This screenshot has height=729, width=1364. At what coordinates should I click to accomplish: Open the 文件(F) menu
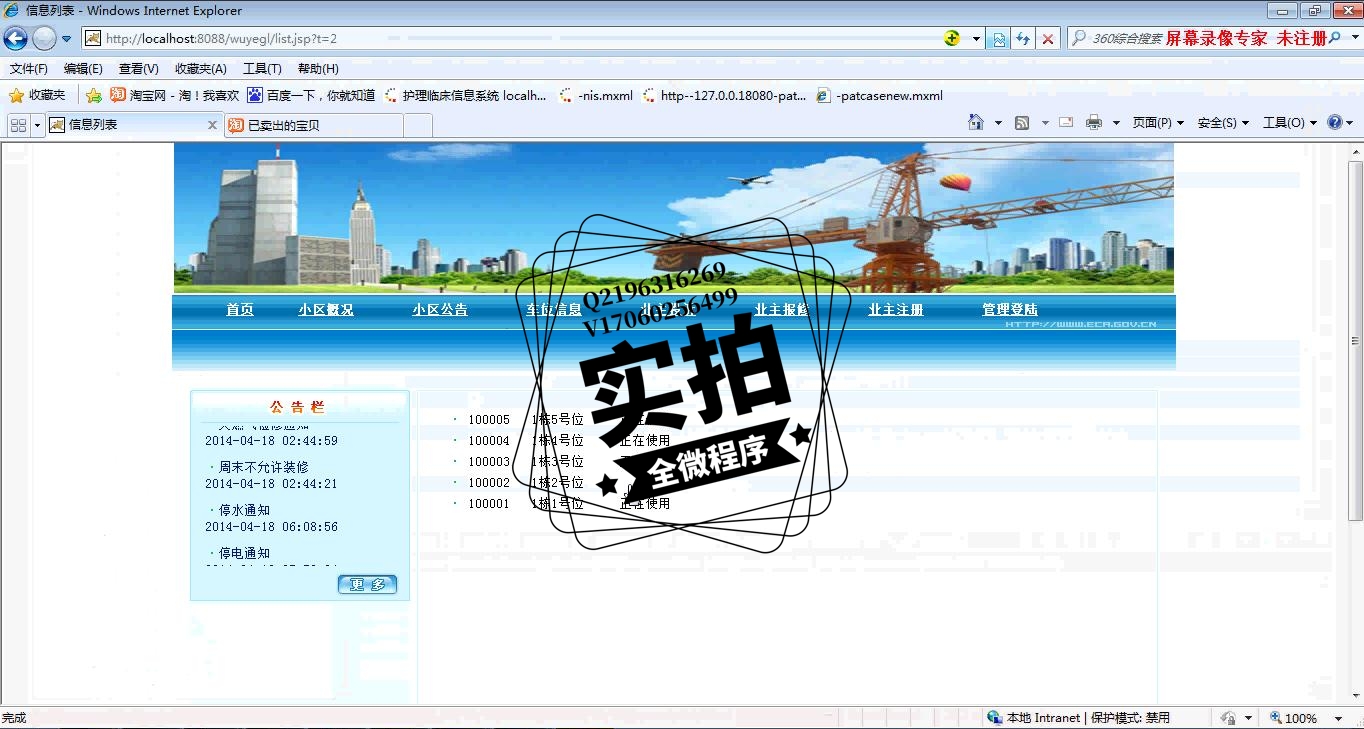click(29, 69)
